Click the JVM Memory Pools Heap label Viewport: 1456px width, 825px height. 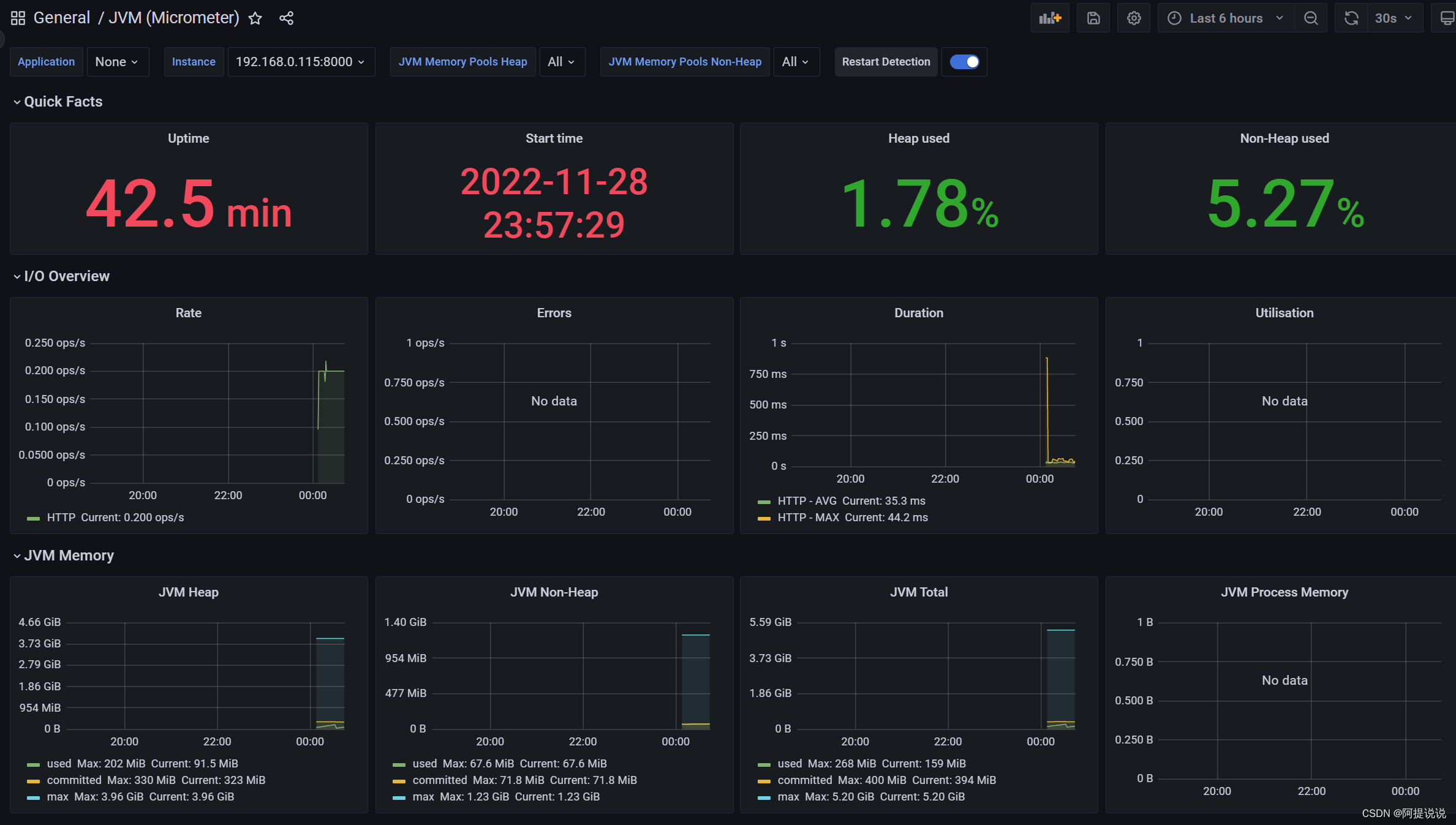point(462,62)
